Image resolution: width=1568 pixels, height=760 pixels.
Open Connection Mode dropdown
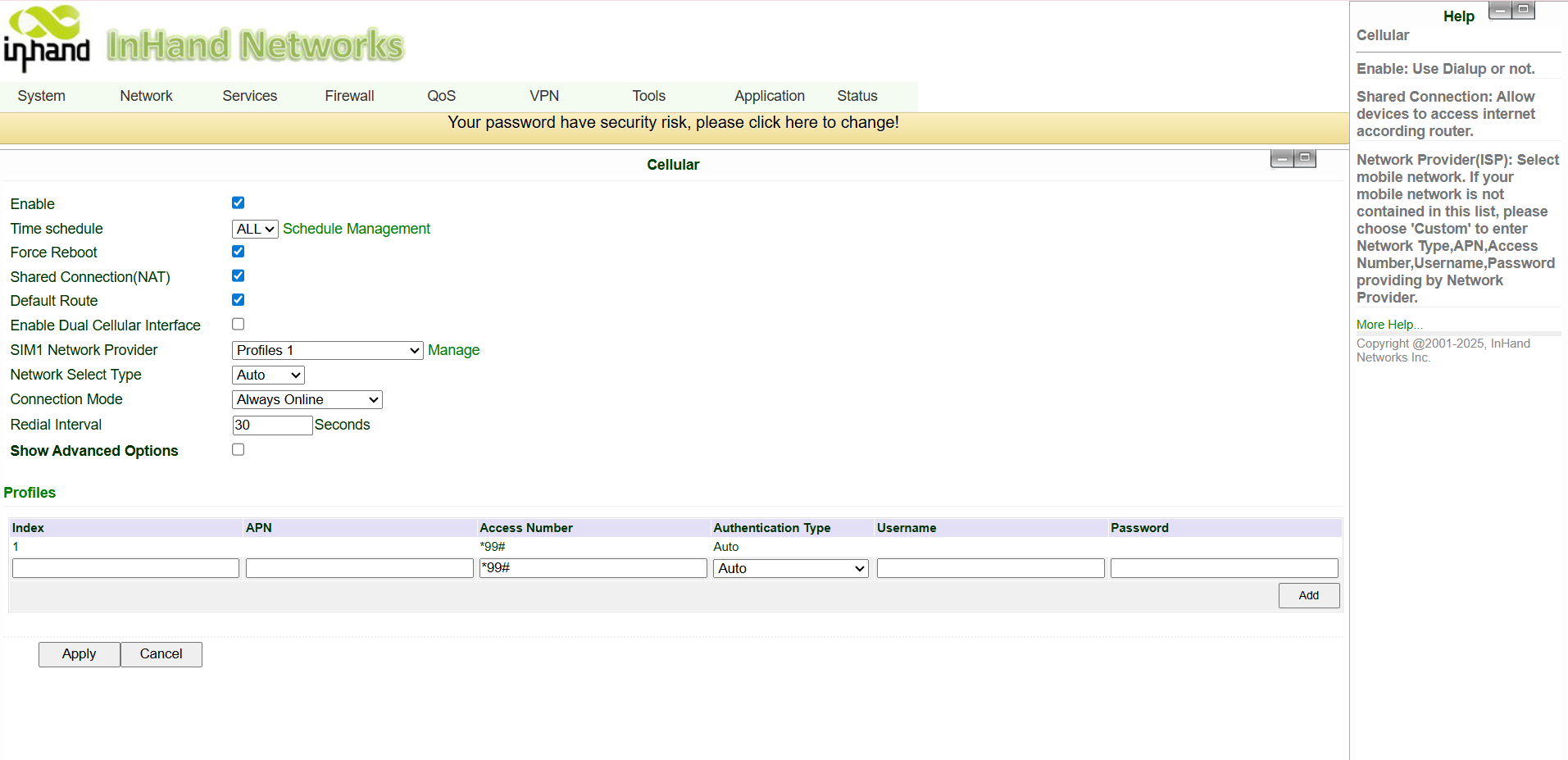point(307,399)
